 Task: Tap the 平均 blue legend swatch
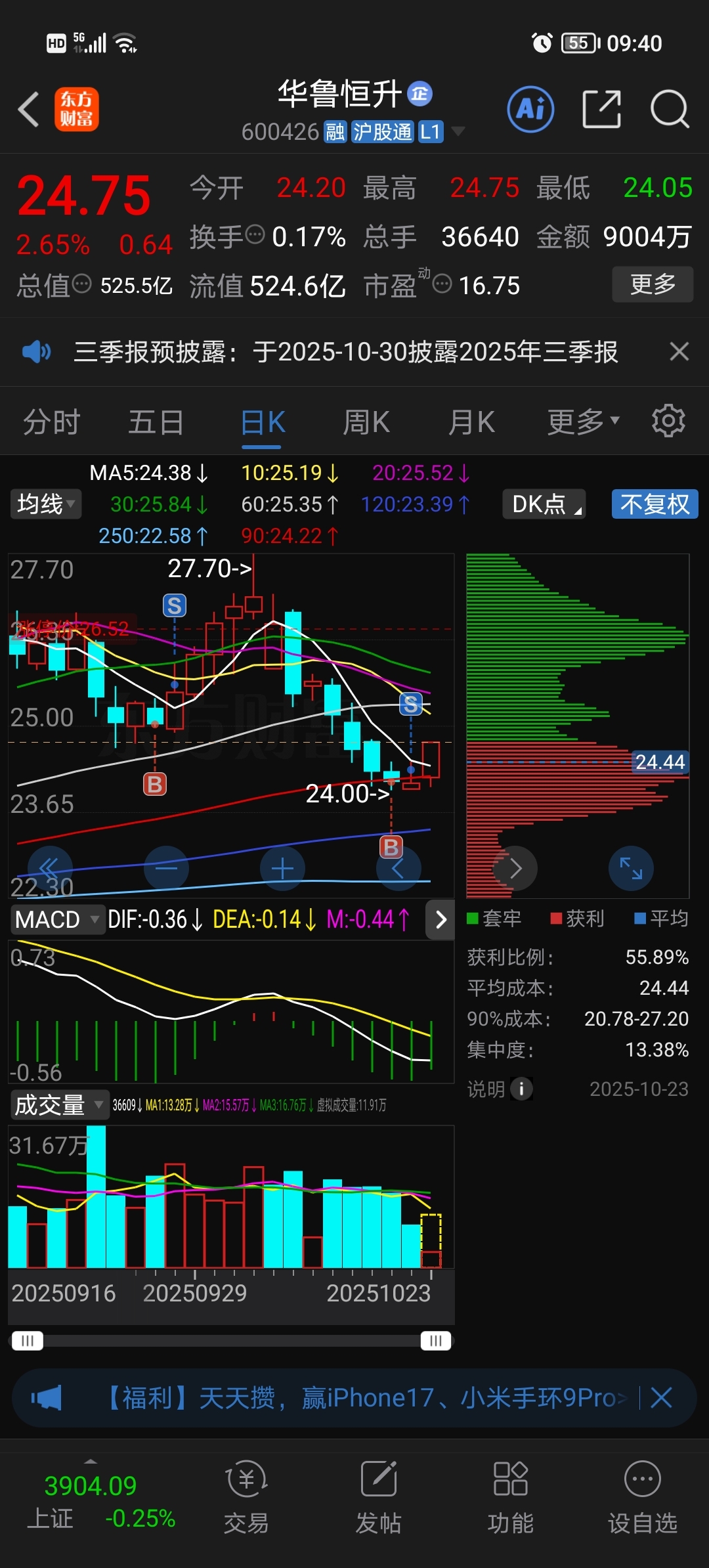(640, 918)
